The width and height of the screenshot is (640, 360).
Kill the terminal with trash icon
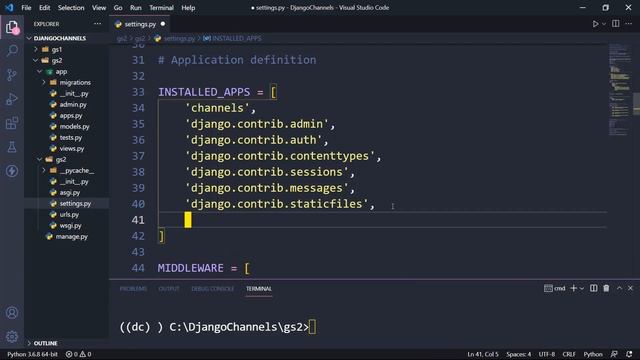point(606,288)
